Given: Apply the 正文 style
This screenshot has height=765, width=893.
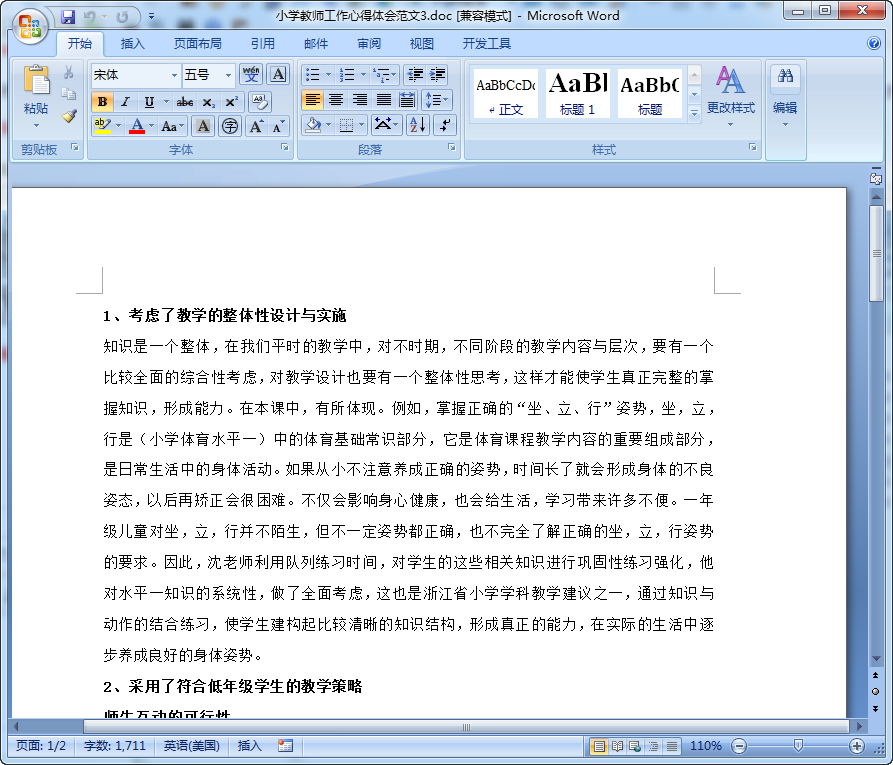Looking at the screenshot, I should (506, 94).
